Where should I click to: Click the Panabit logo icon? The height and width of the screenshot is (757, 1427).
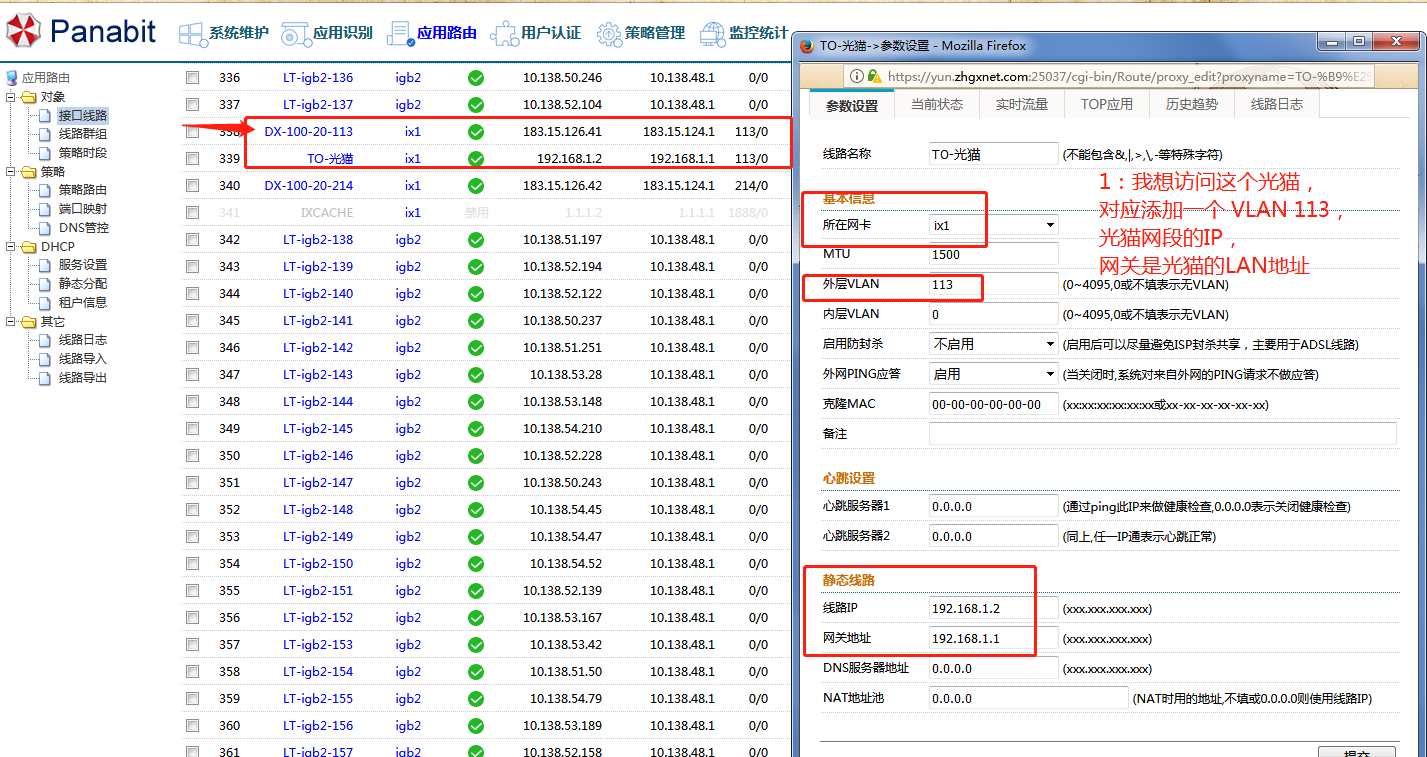[x=22, y=32]
